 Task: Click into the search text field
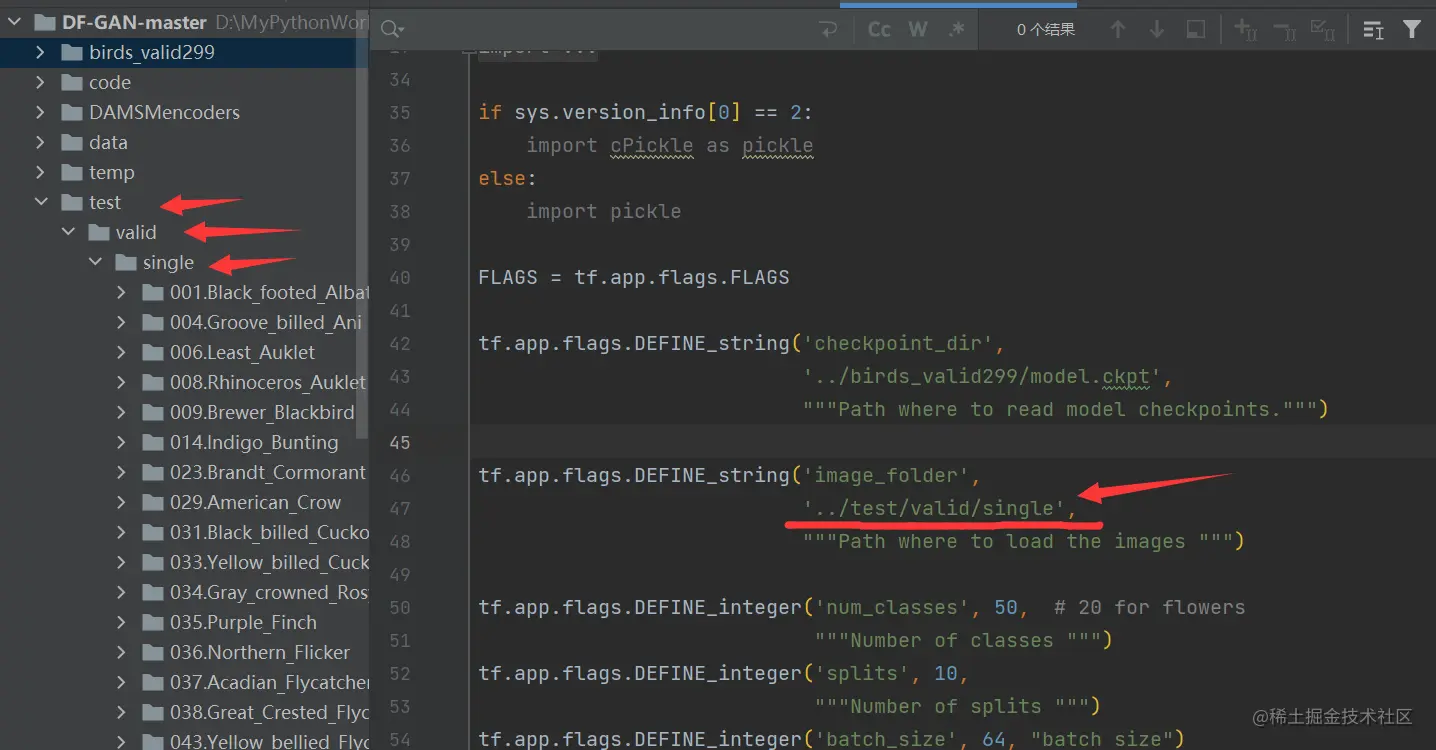click(610, 30)
